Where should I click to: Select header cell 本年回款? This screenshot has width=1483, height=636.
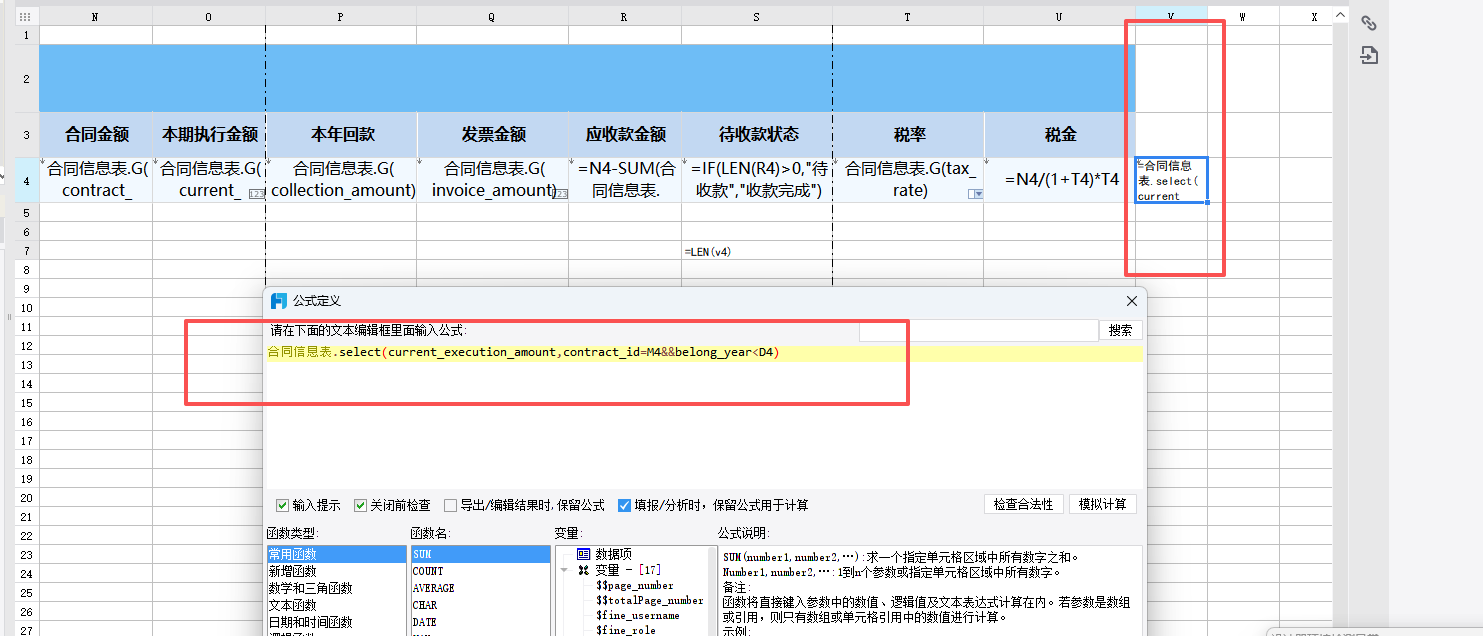click(341, 135)
